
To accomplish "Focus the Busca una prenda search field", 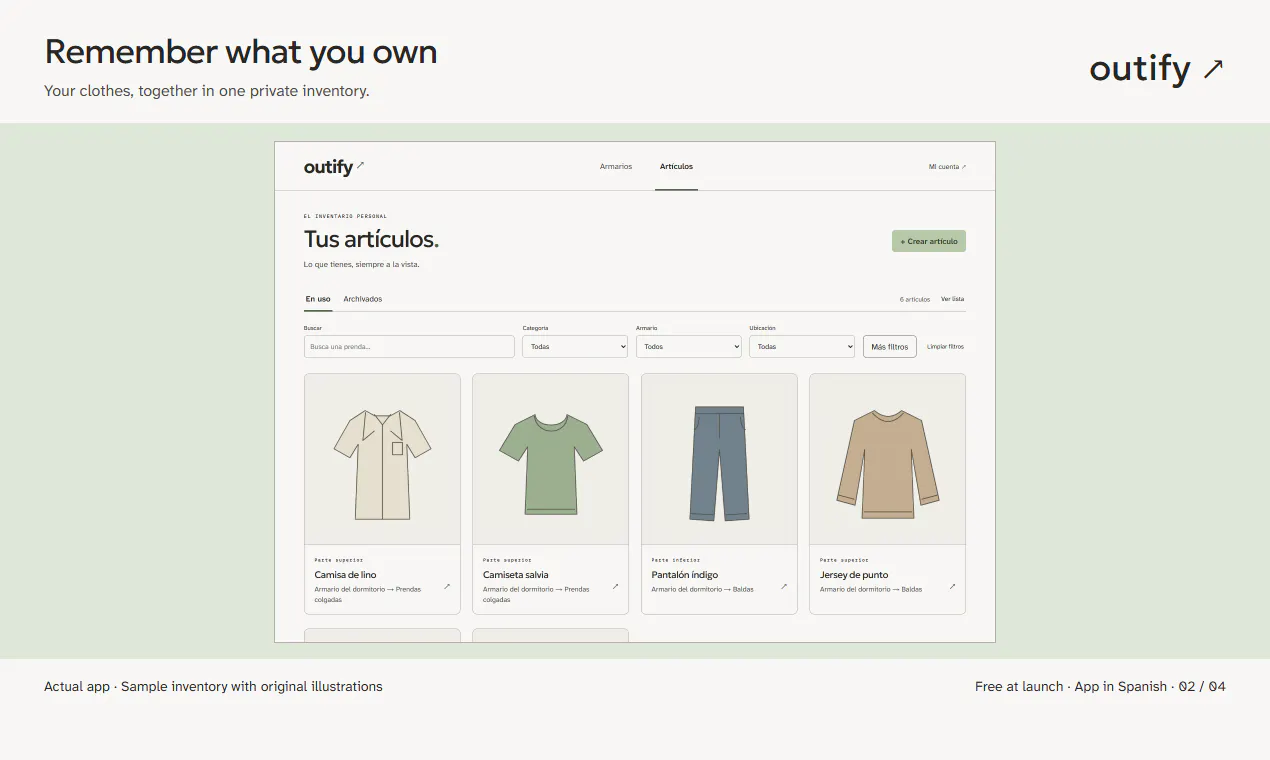I will pos(409,346).
